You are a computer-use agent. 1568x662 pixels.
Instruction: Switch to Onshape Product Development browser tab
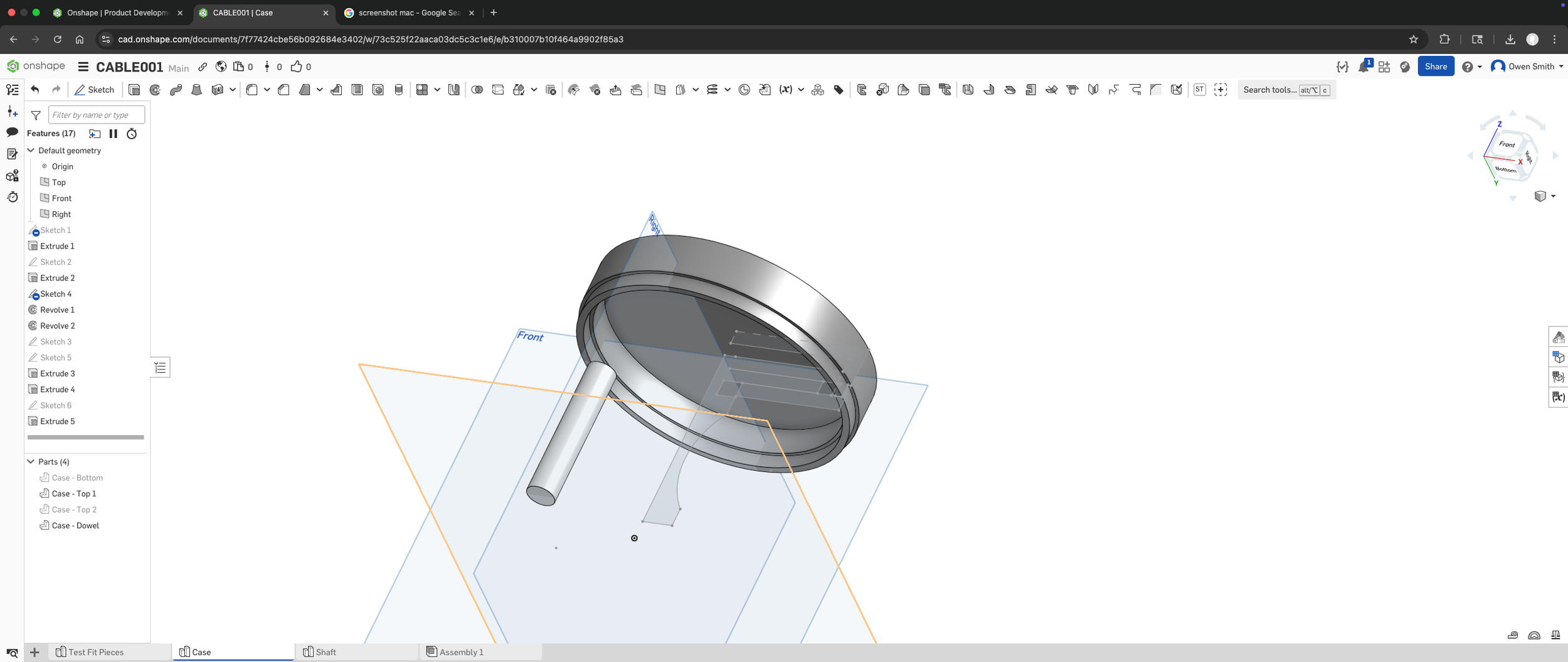[x=118, y=13]
